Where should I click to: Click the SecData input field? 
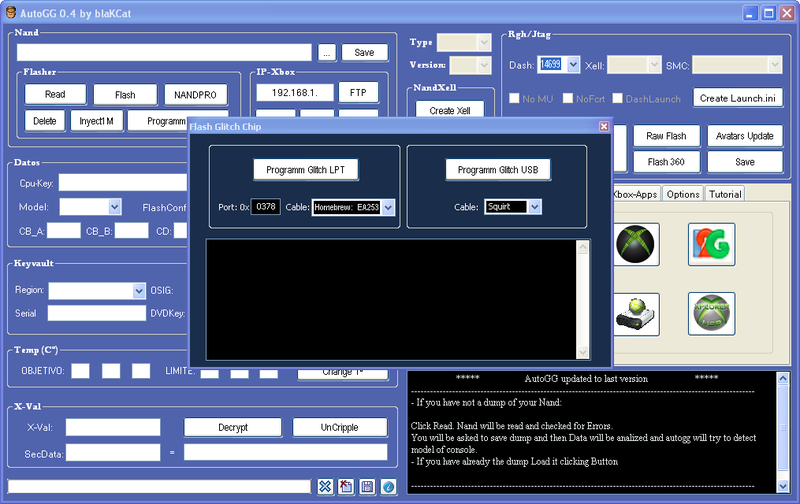tap(113, 452)
